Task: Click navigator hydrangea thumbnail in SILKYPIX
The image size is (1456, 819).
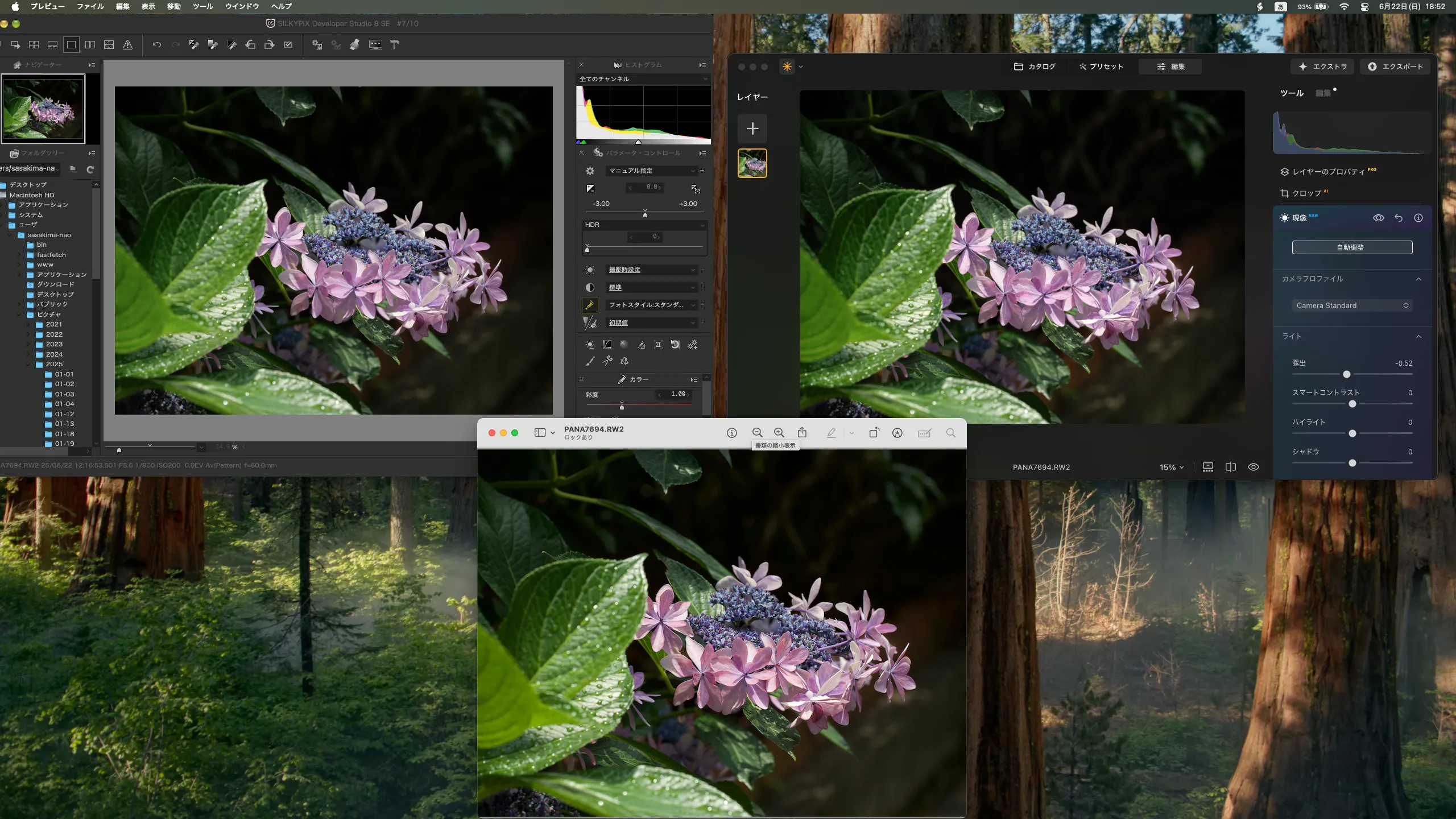Action: 43,109
